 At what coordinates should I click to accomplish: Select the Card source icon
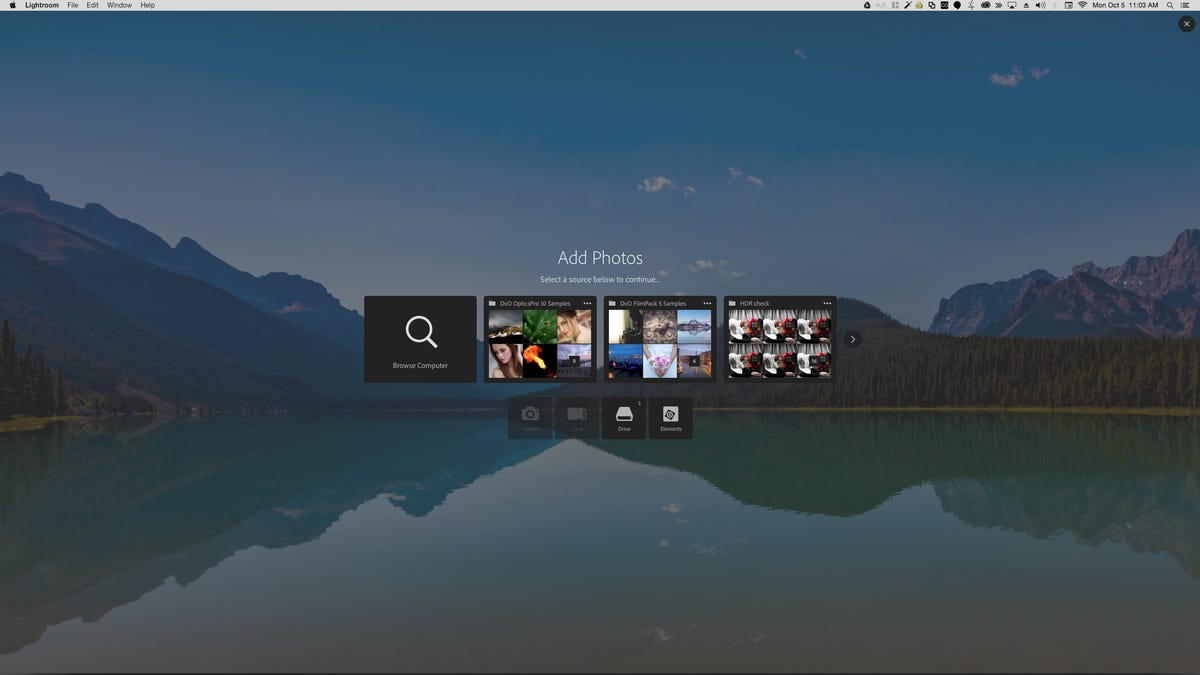pyautogui.click(x=577, y=417)
